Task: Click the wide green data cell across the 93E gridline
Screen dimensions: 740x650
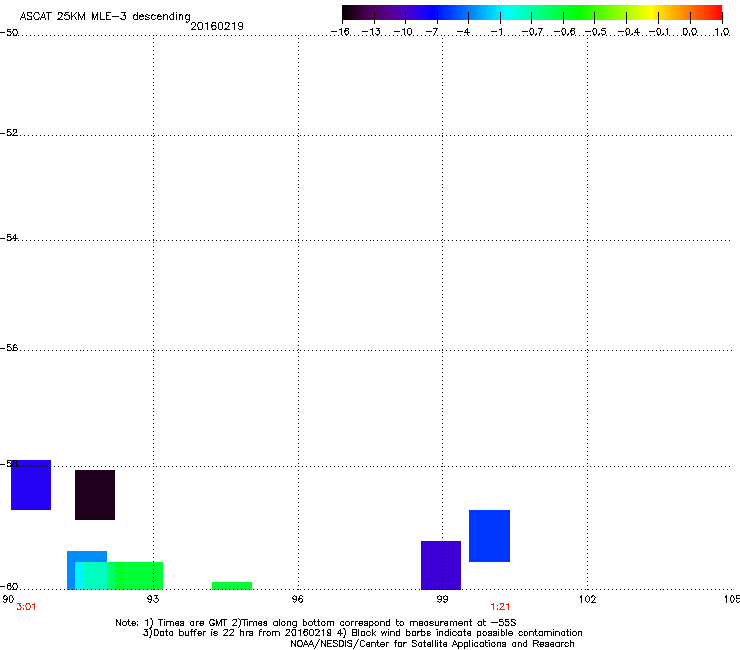Action: (139, 575)
